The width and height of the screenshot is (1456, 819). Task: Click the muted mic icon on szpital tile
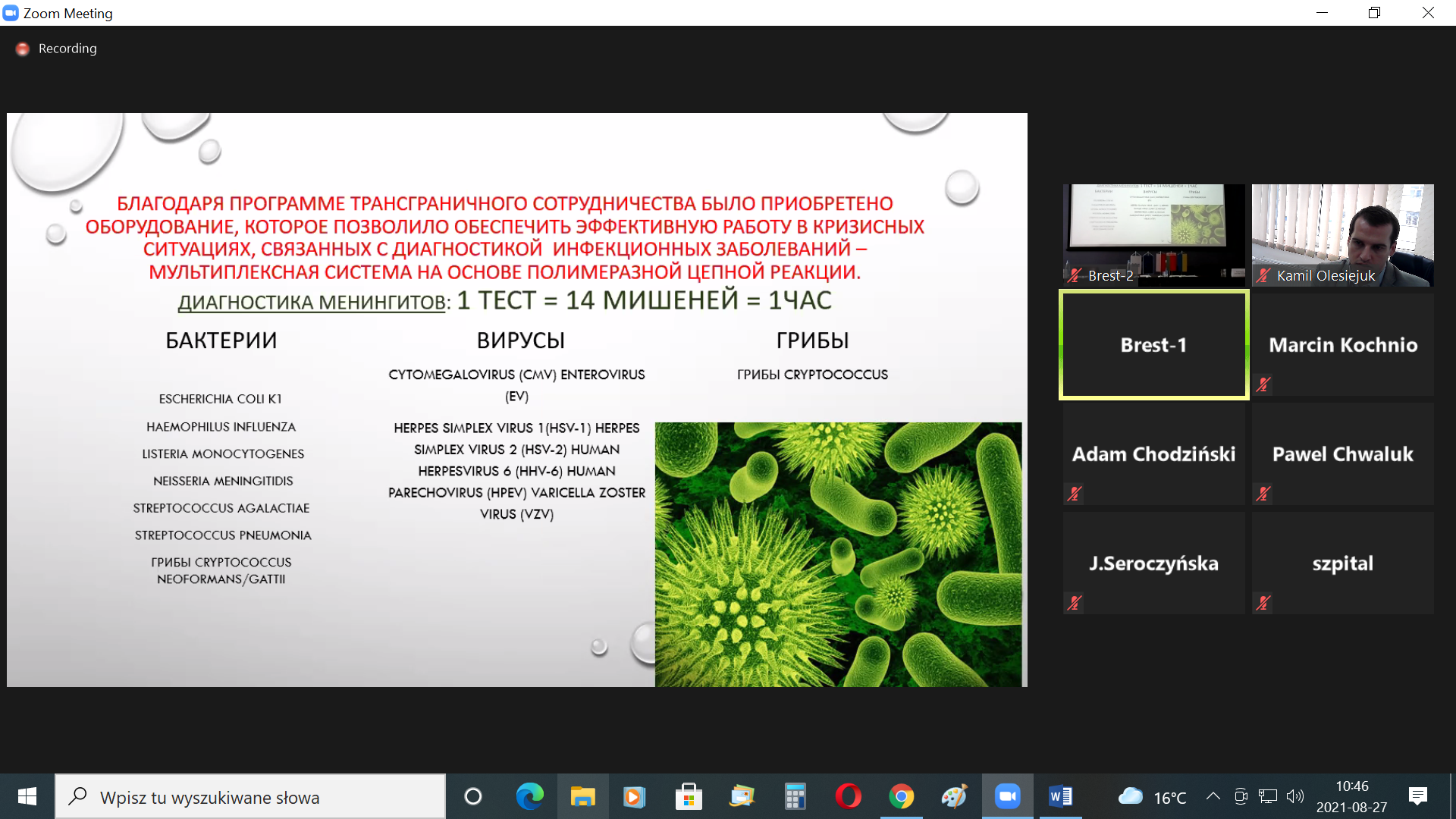click(x=1263, y=603)
